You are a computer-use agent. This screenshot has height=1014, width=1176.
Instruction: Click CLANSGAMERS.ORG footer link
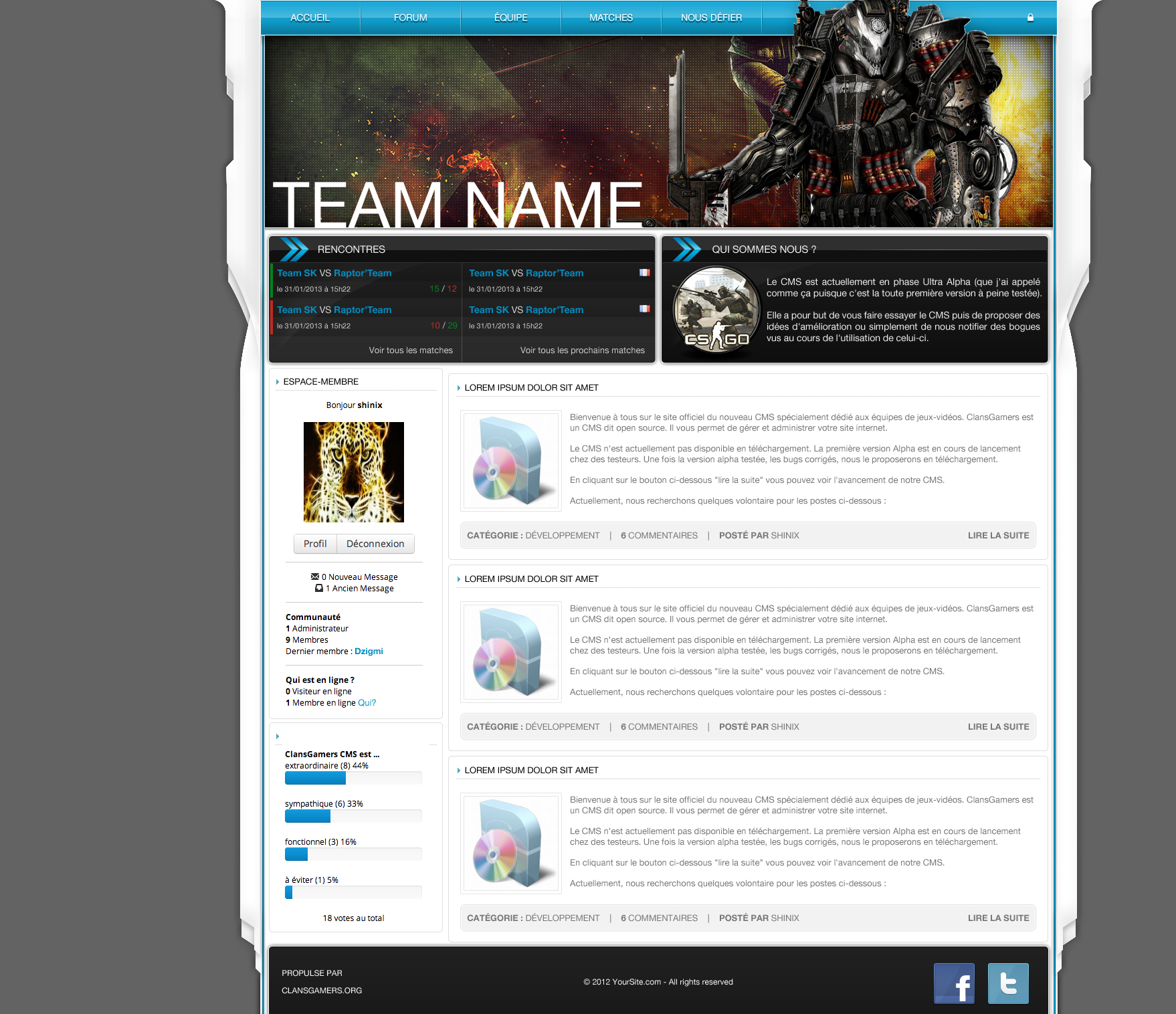pyautogui.click(x=322, y=991)
